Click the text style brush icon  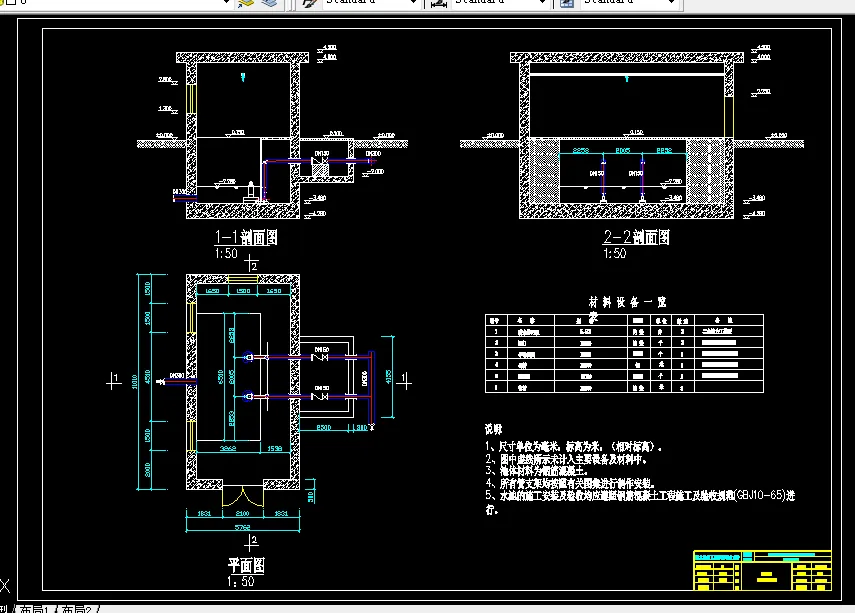[x=310, y=3]
